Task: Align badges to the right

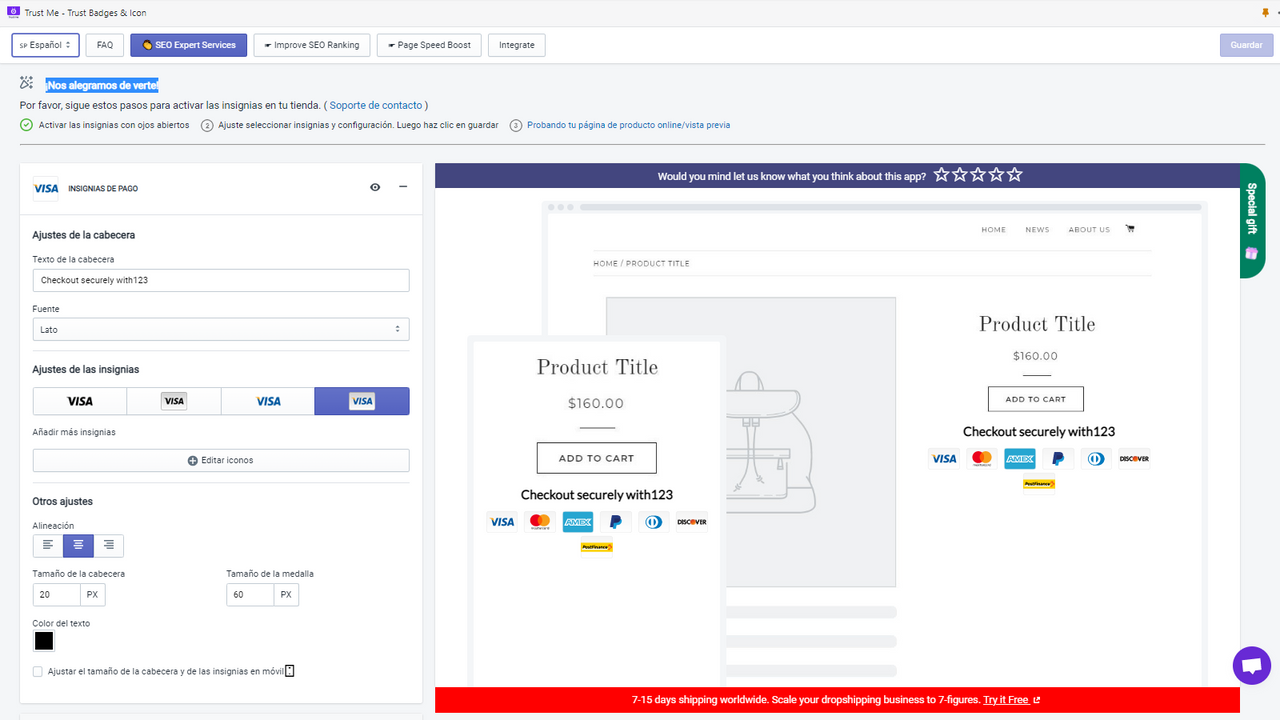Action: coord(109,545)
